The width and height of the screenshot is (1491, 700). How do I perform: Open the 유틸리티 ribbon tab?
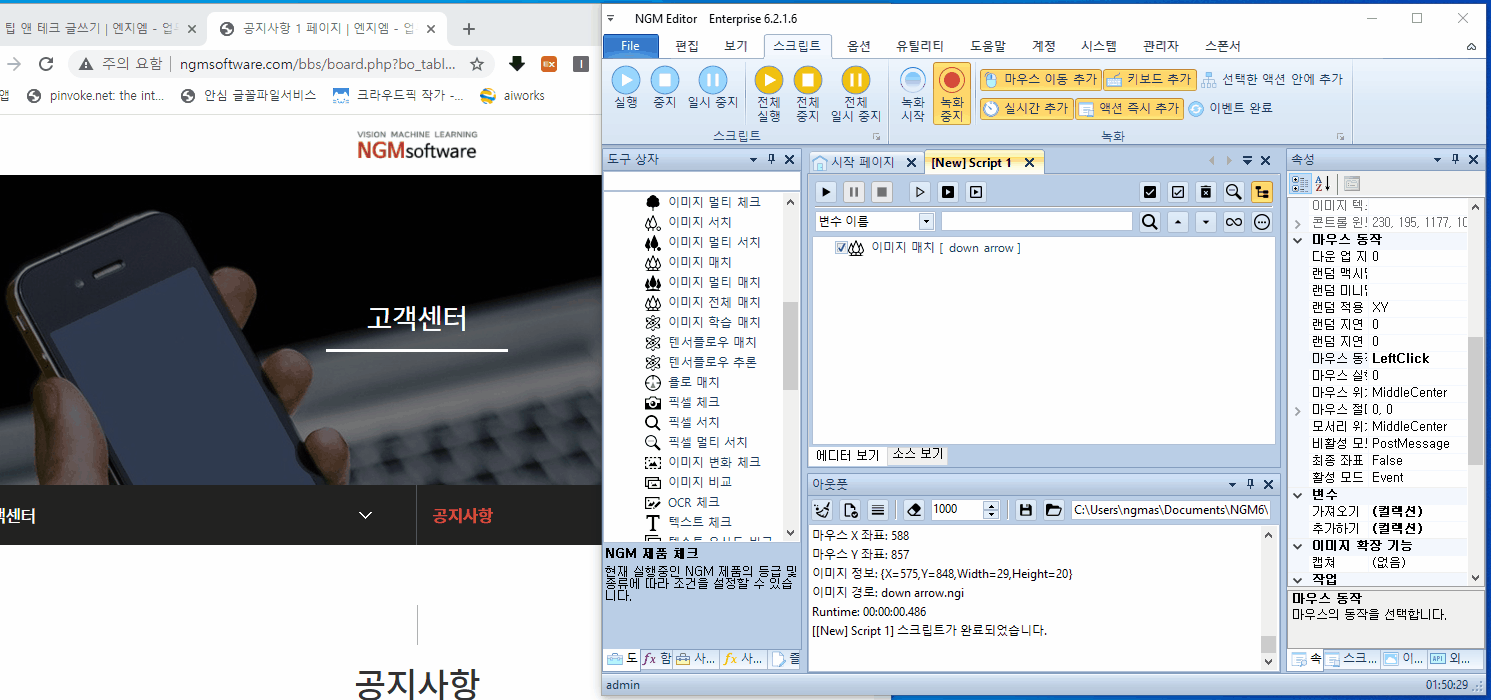click(920, 46)
